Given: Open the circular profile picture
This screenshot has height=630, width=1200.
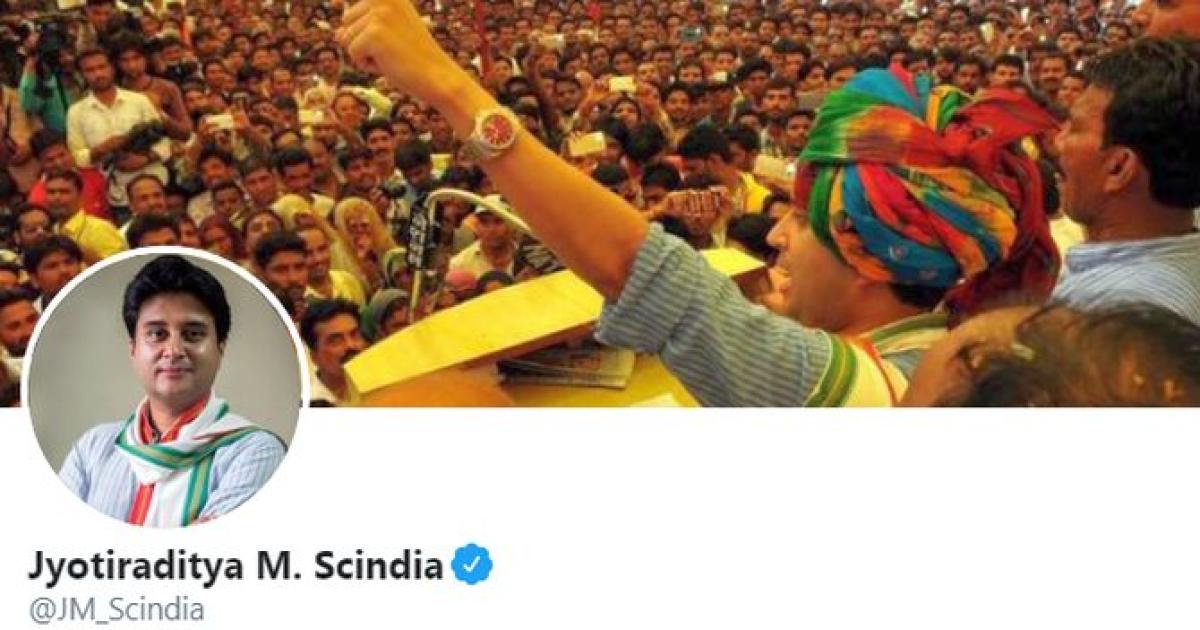Looking at the screenshot, I should click(x=165, y=387).
